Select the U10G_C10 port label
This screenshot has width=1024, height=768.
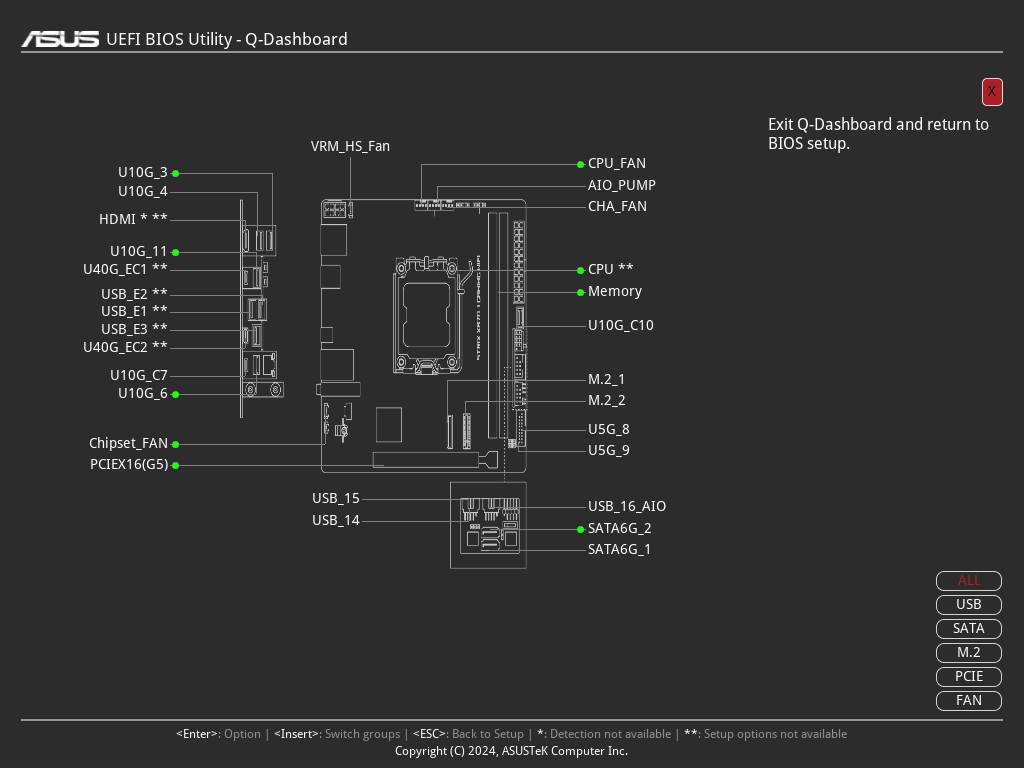coord(620,325)
